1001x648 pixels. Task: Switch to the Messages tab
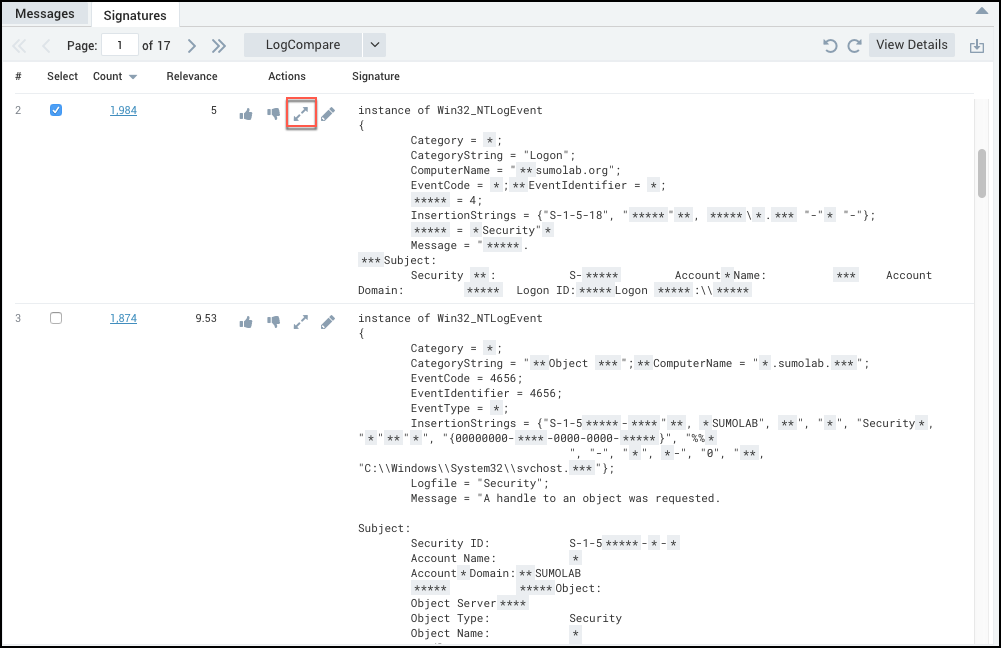(45, 14)
